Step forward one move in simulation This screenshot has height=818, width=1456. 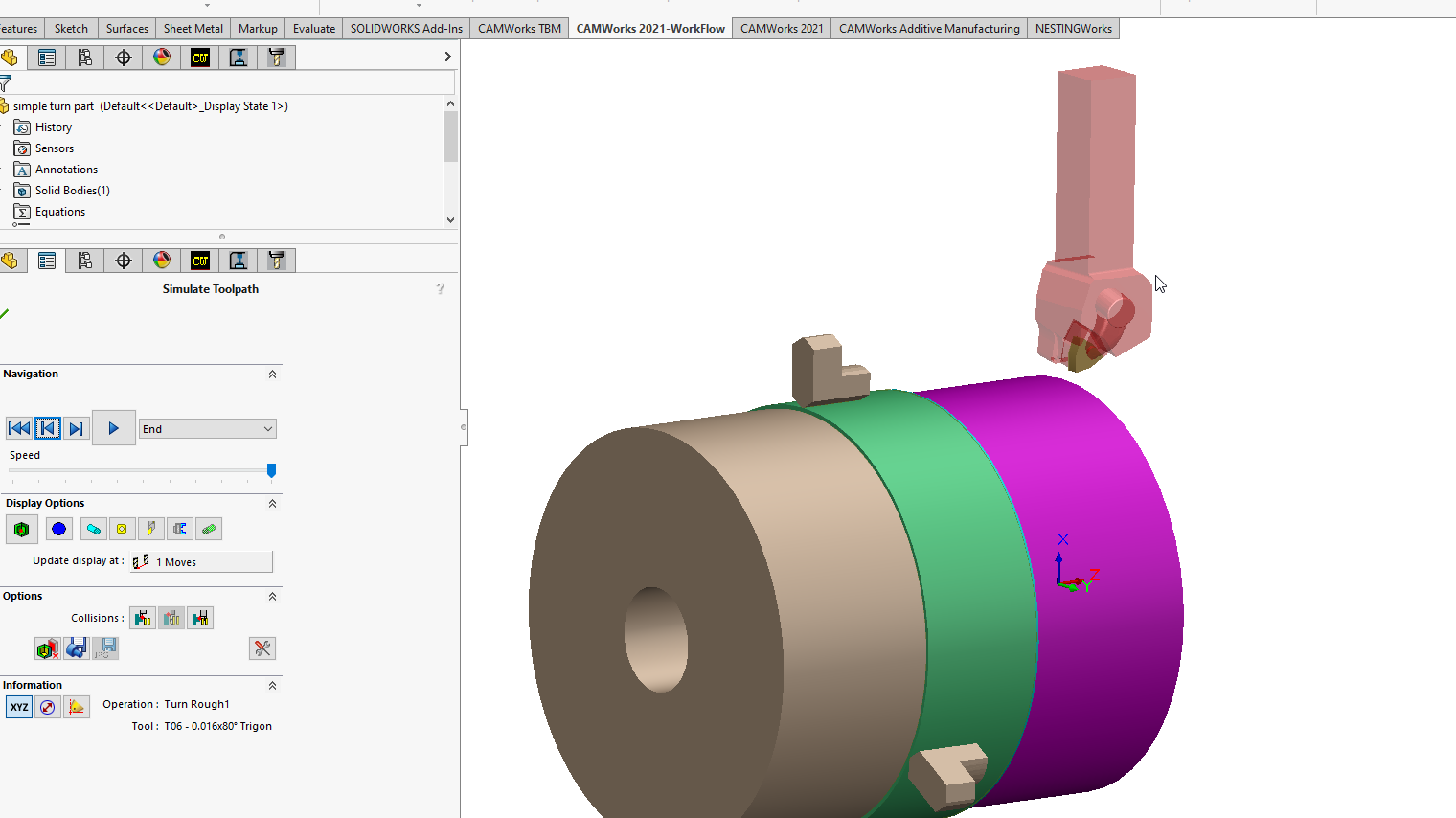77,428
